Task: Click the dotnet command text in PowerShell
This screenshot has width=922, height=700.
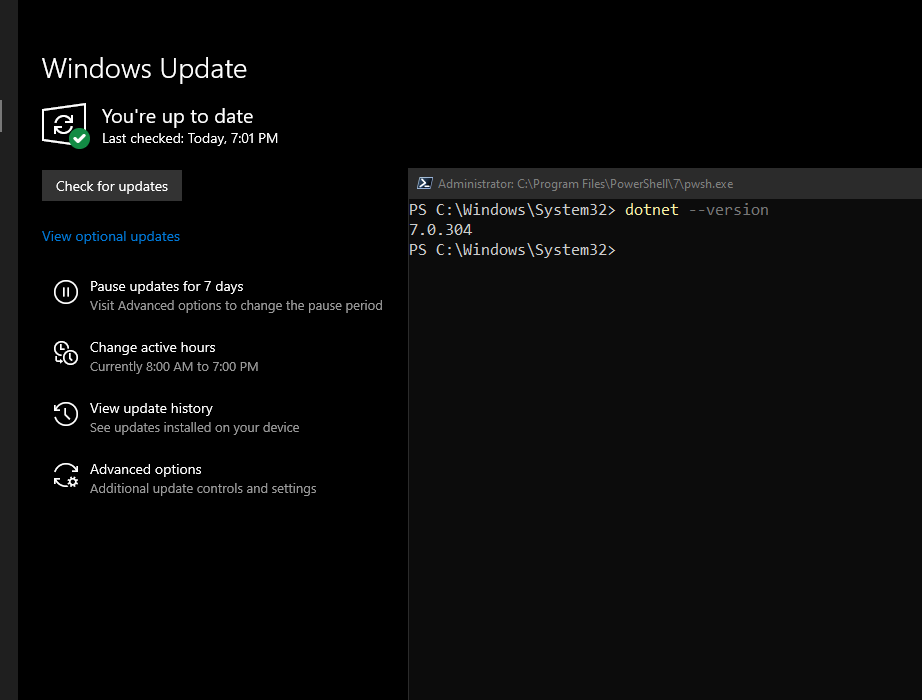Action: [x=652, y=210]
